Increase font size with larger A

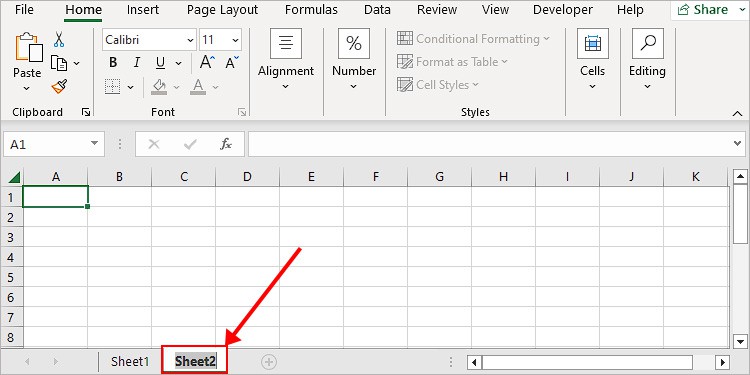208,62
